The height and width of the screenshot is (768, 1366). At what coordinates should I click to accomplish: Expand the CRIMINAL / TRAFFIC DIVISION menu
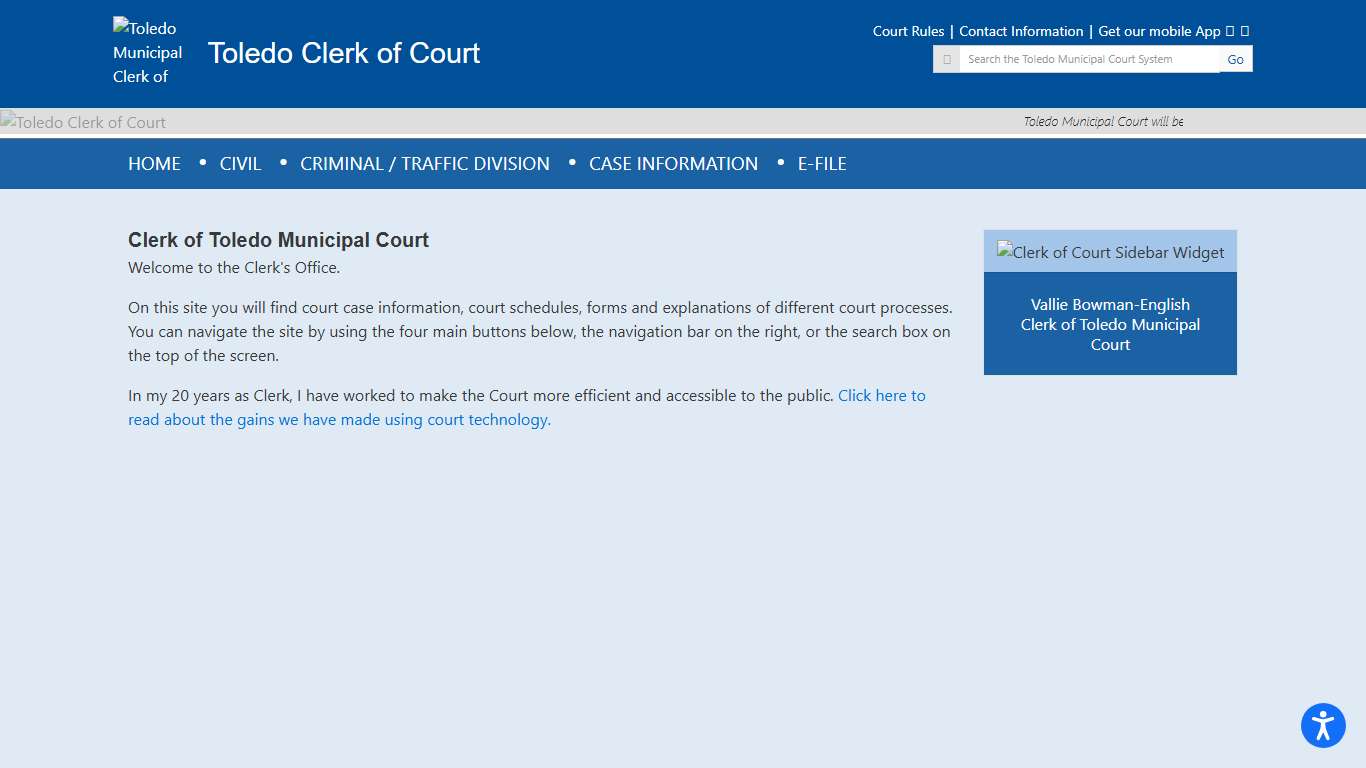[x=425, y=163]
